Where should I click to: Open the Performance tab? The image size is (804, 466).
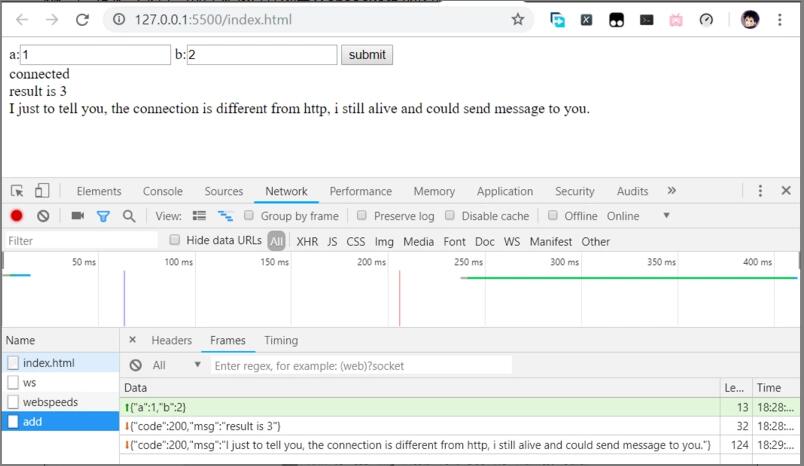point(360,191)
